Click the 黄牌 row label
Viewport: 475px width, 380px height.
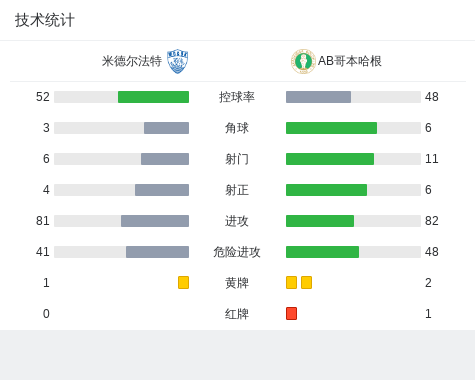pyautogui.click(x=237, y=283)
